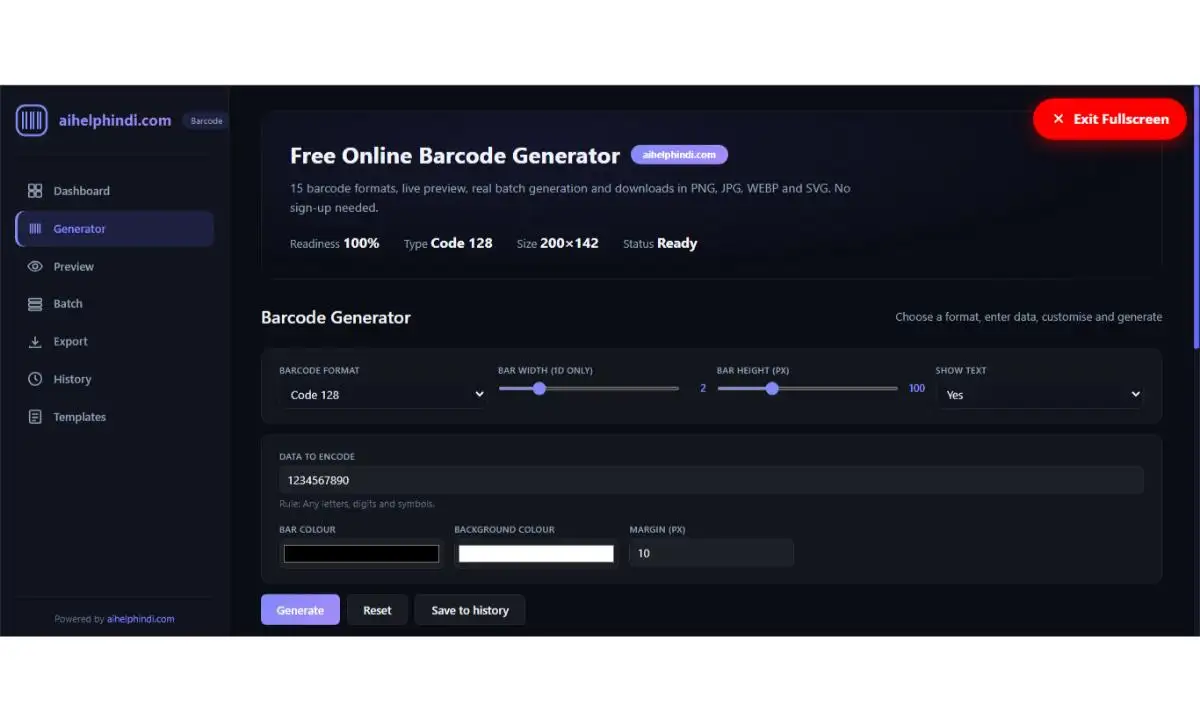Click the rule hint under data field
This screenshot has height=720, width=1200.
tap(357, 504)
